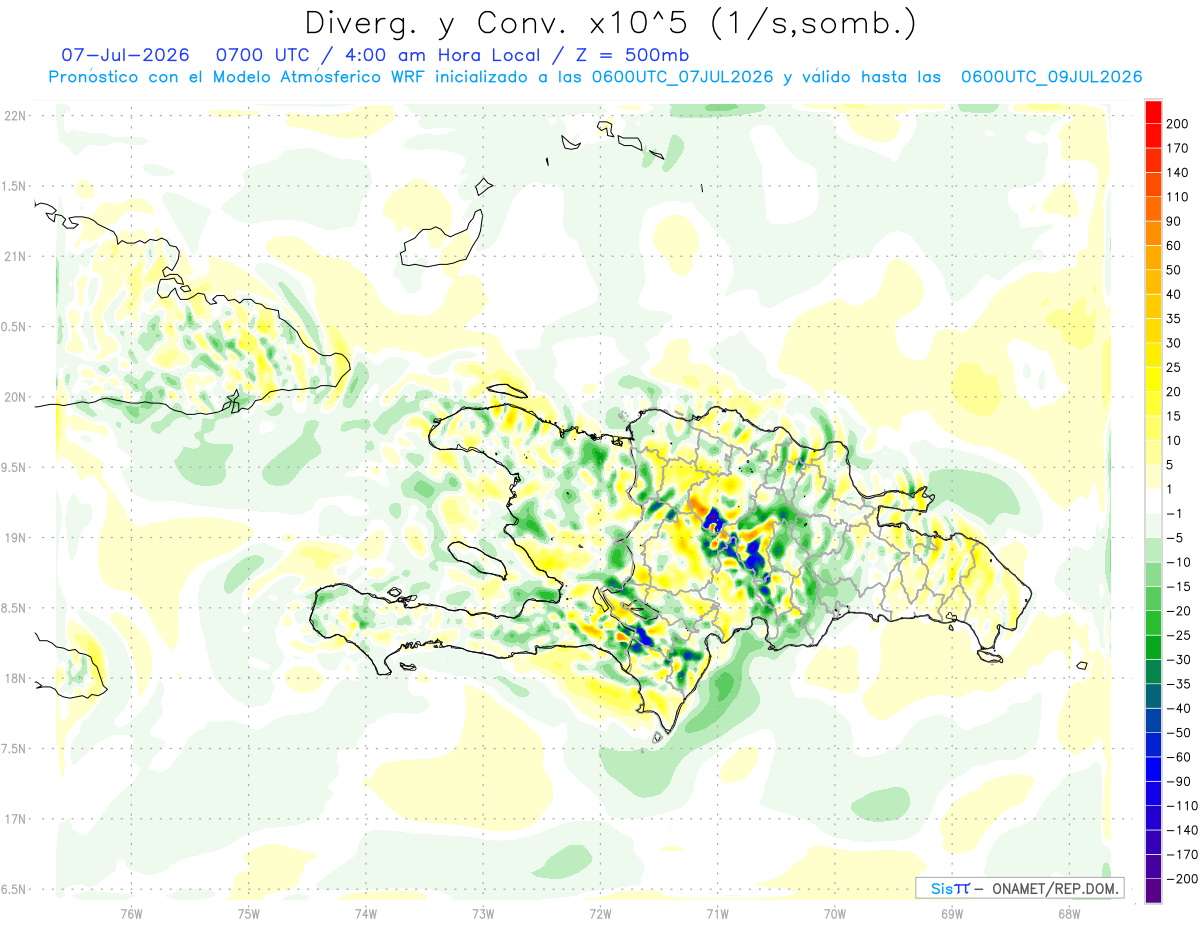The width and height of the screenshot is (1200, 927).
Task: Click the '70W' longitude label
Action: (x=835, y=913)
